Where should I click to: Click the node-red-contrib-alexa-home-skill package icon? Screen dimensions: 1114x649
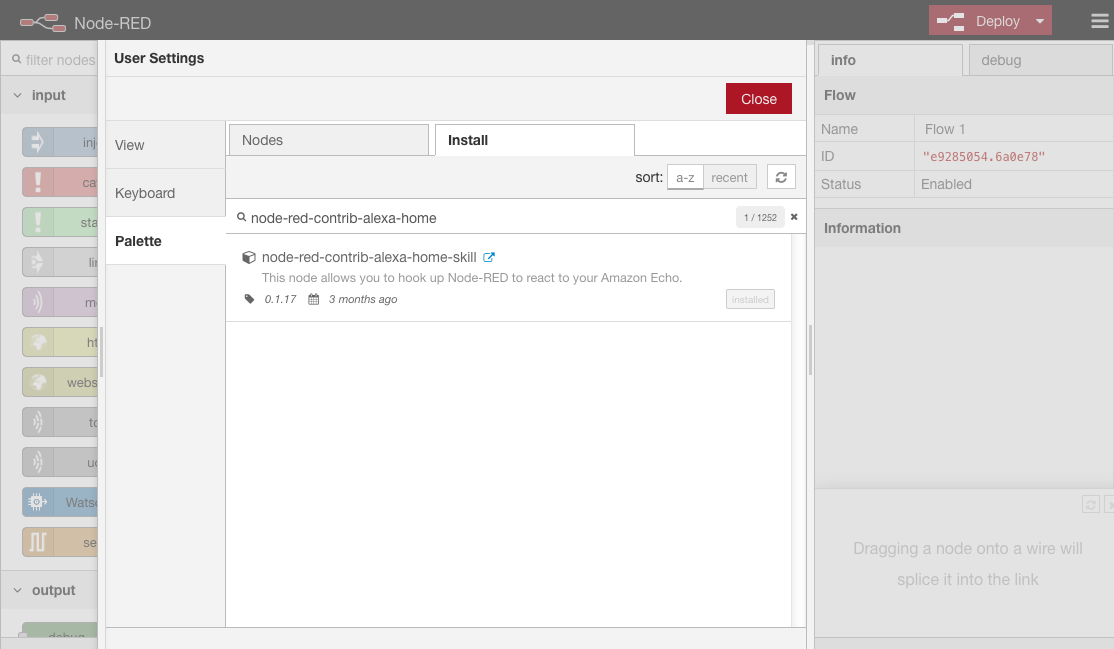click(249, 257)
